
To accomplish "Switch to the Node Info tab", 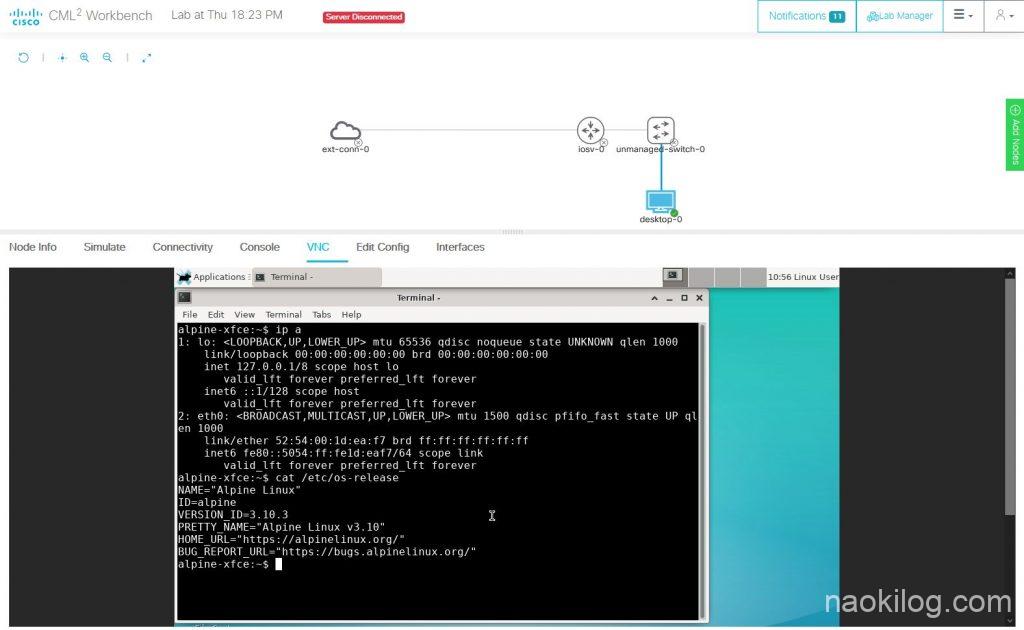I will (x=33, y=247).
